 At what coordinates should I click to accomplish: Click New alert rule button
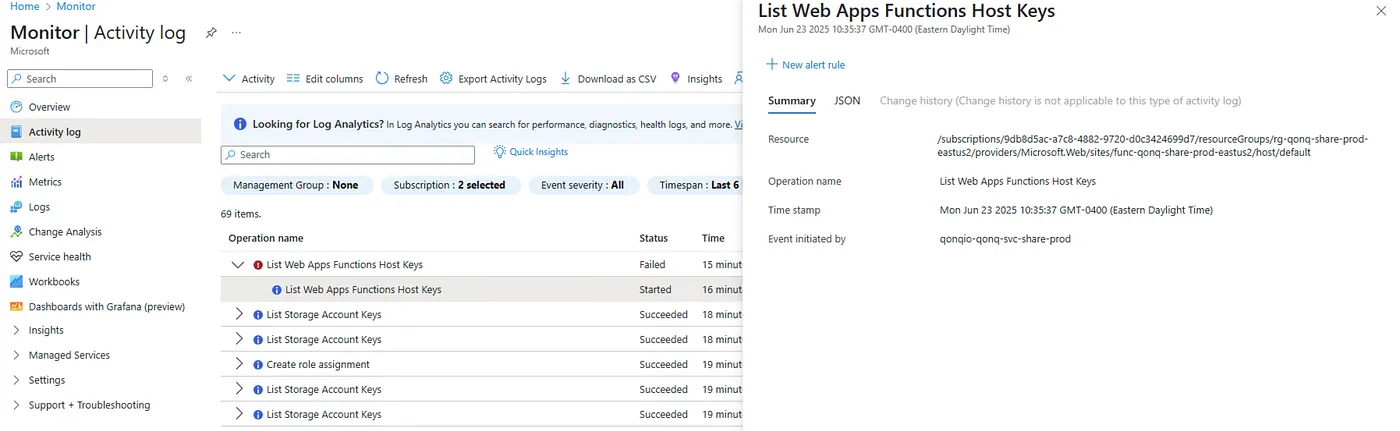point(805,65)
